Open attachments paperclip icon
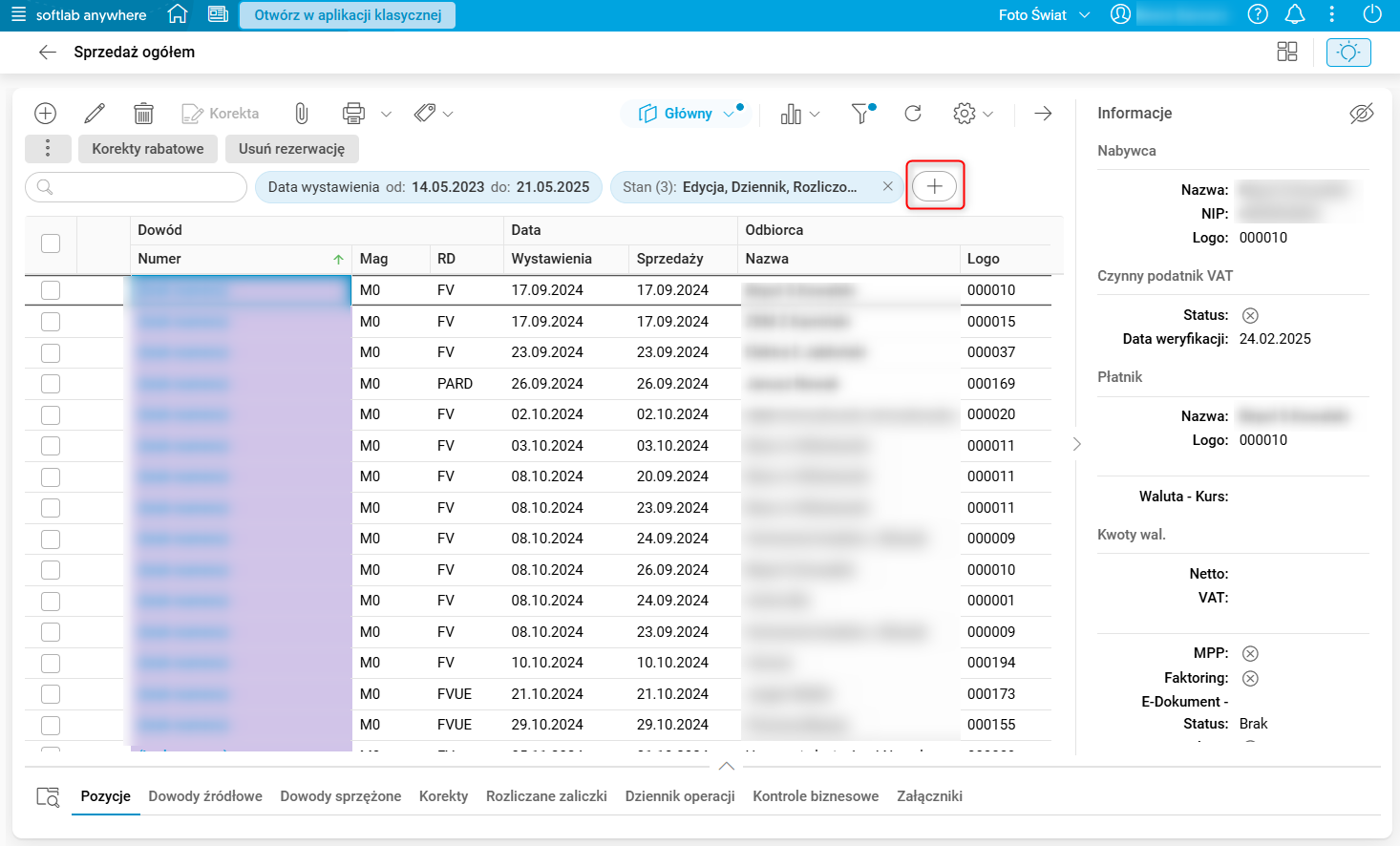Image resolution: width=1400 pixels, height=846 pixels. (x=301, y=114)
